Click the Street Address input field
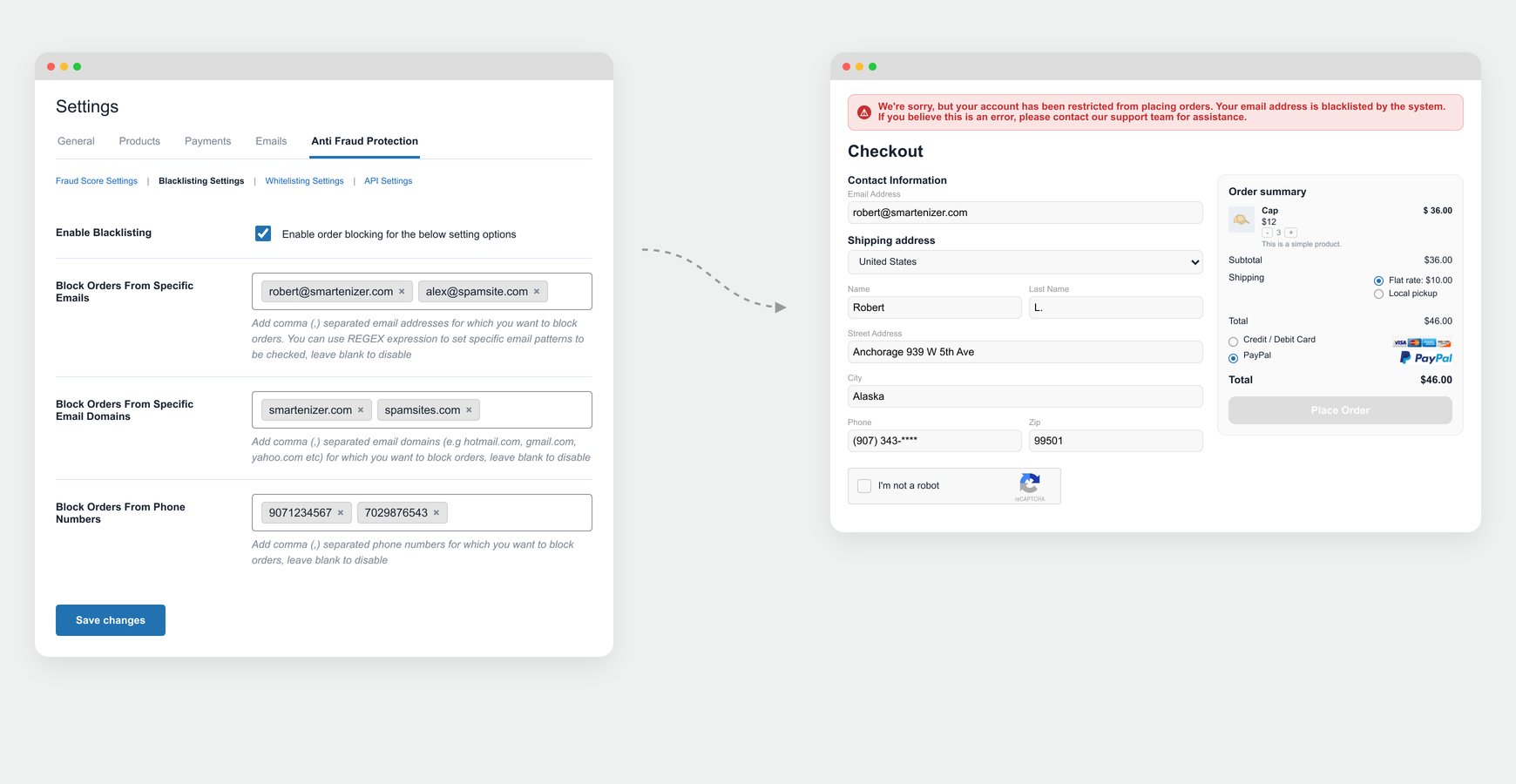 click(1025, 352)
